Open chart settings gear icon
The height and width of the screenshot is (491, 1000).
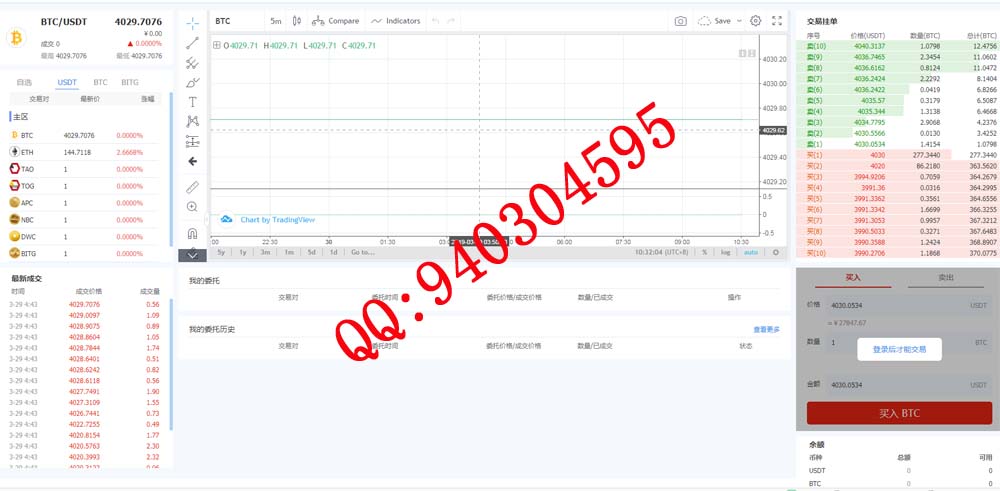(755, 21)
